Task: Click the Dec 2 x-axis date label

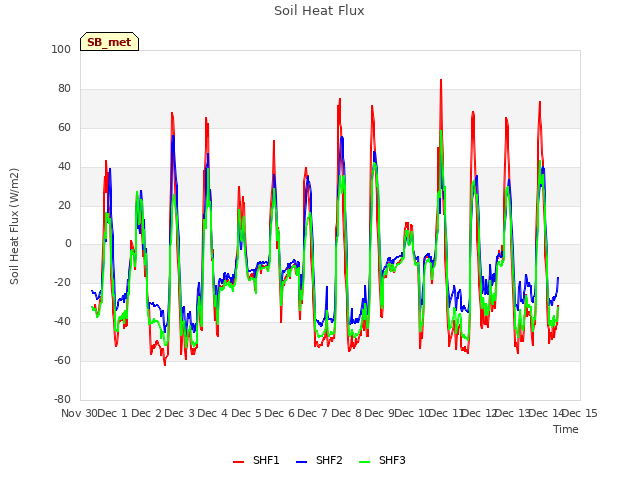Action: pos(147,413)
